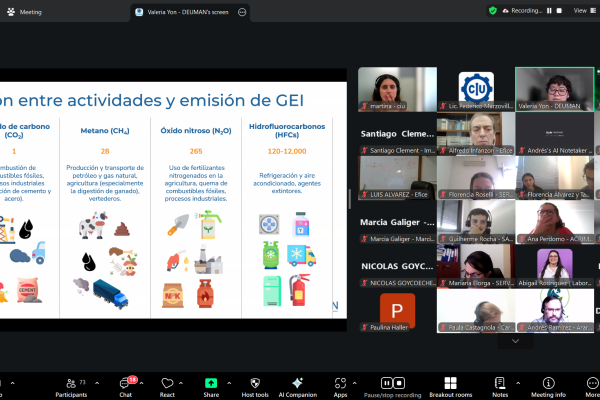600x400 pixels.
Task: Click muted mic icon on LUIS ALVAREZ tile
Action: point(365,194)
